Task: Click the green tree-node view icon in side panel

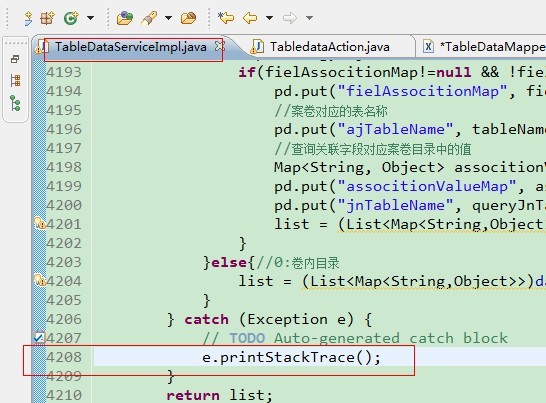Action: 15,103
